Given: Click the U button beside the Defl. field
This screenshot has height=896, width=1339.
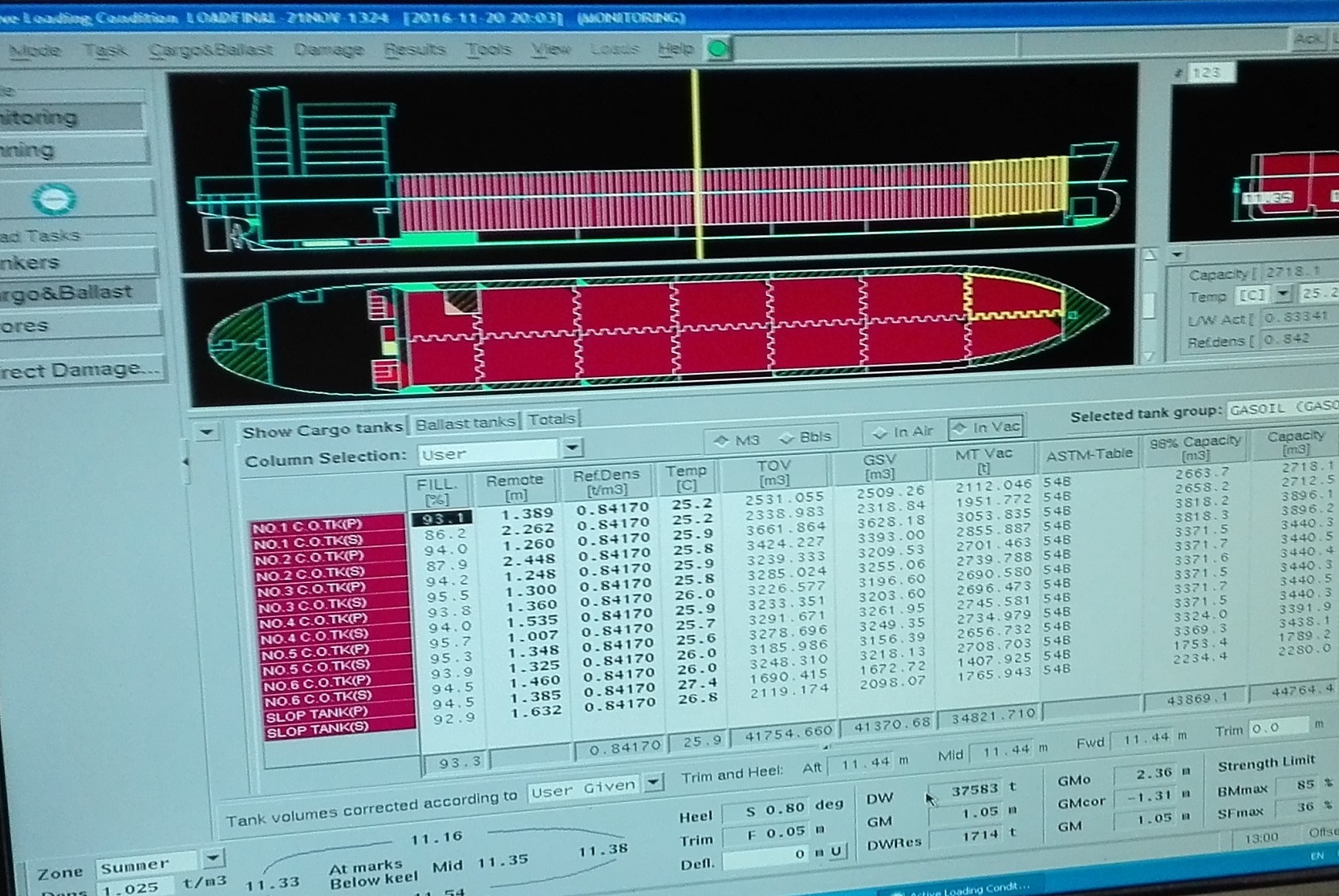Looking at the screenshot, I should (837, 852).
